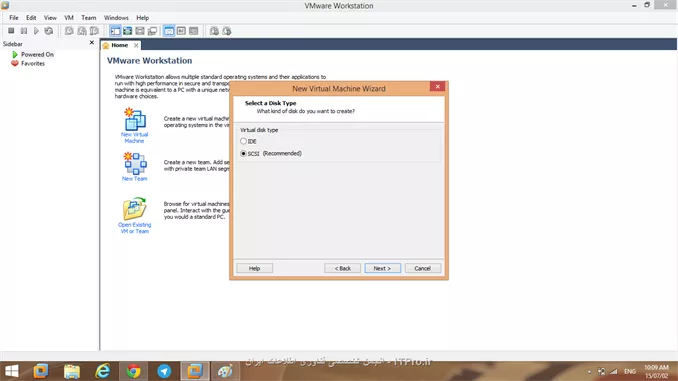Close the Home tab with its X
This screenshot has width=678, height=381.
(x=136, y=45)
